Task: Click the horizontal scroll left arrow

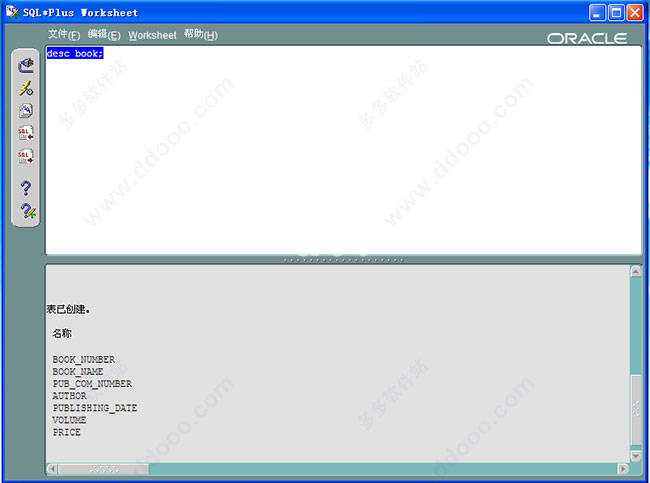Action: click(52, 469)
